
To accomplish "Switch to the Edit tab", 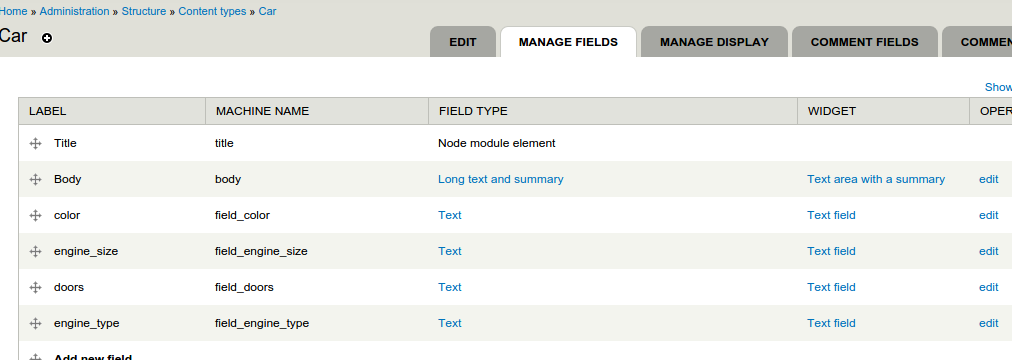I will (x=463, y=42).
